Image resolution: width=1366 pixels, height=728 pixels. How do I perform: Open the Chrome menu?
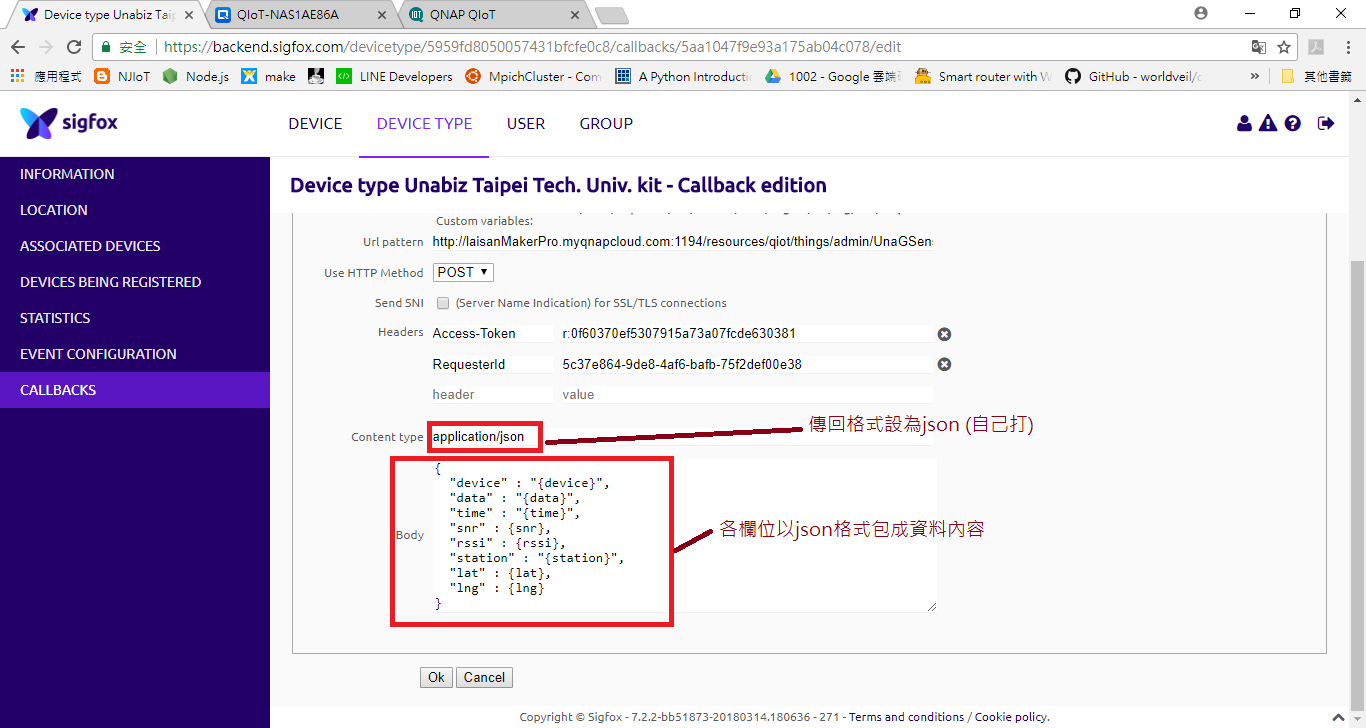pyautogui.click(x=1347, y=47)
